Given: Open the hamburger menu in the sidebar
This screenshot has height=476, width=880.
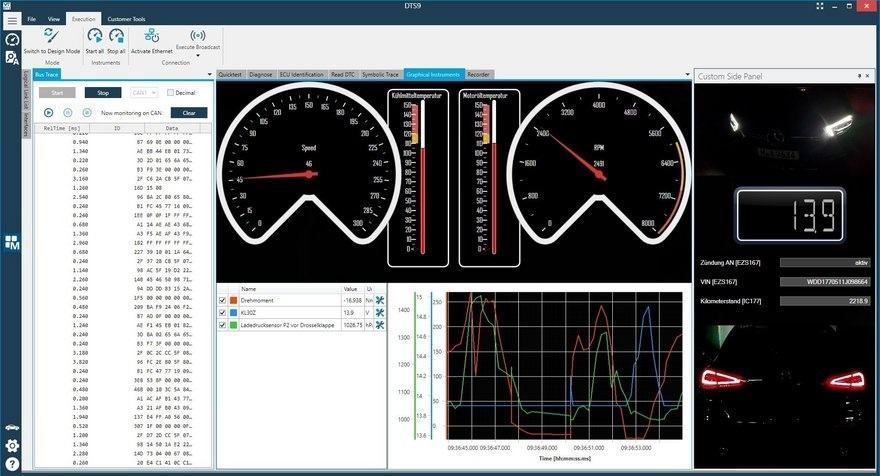Looking at the screenshot, I should [12, 20].
